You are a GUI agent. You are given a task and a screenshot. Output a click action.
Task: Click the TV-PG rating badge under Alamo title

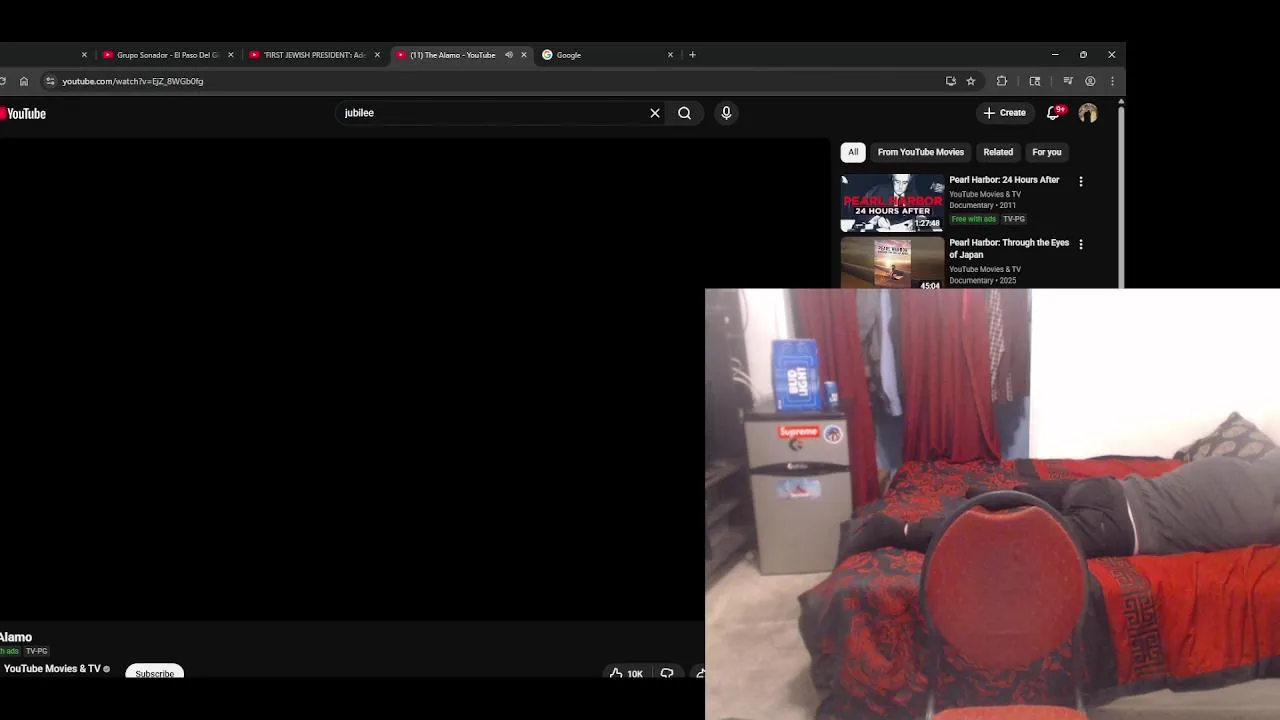pyautogui.click(x=37, y=651)
